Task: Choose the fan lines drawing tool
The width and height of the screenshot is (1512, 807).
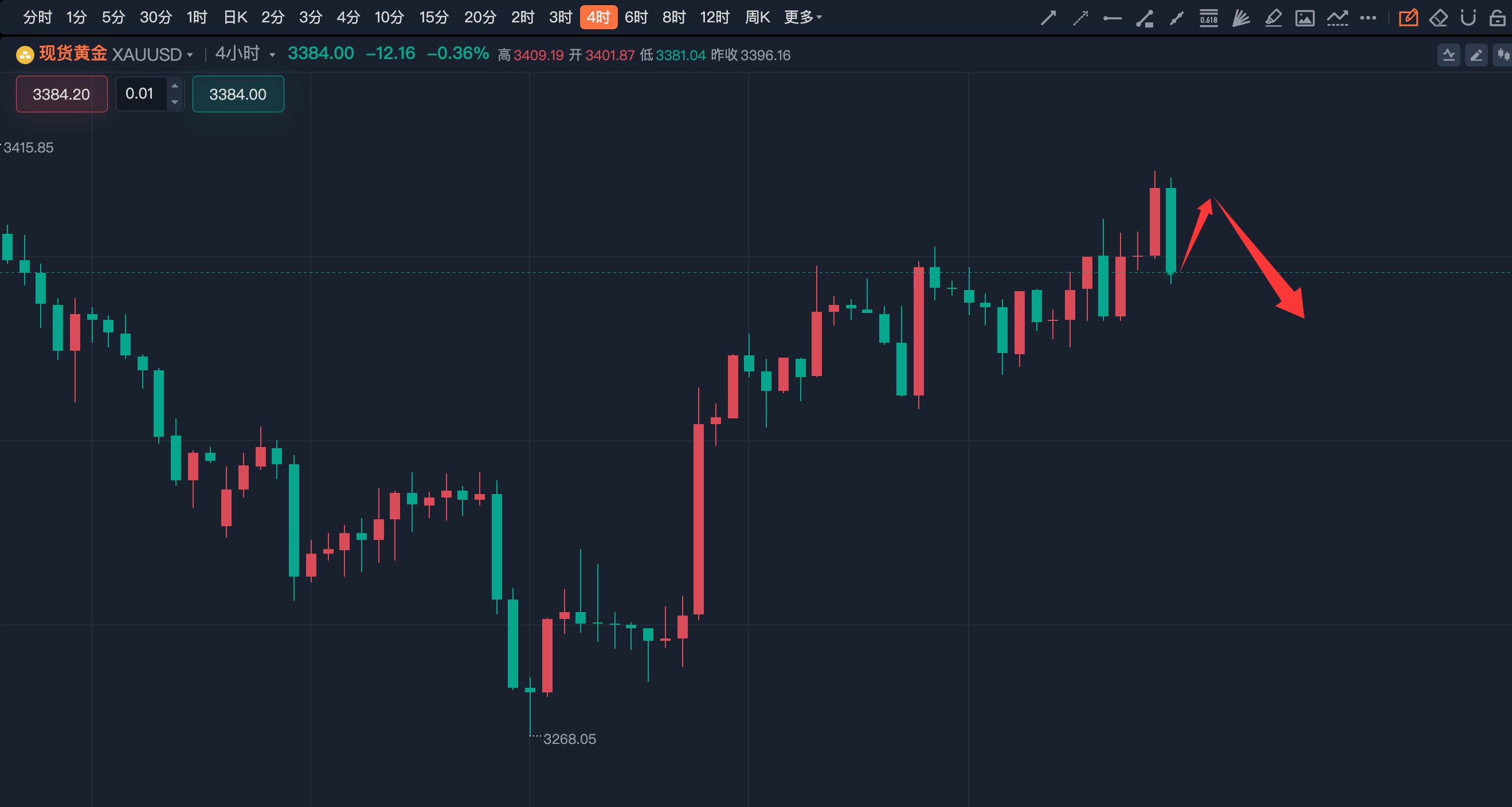Action: pos(1240,18)
